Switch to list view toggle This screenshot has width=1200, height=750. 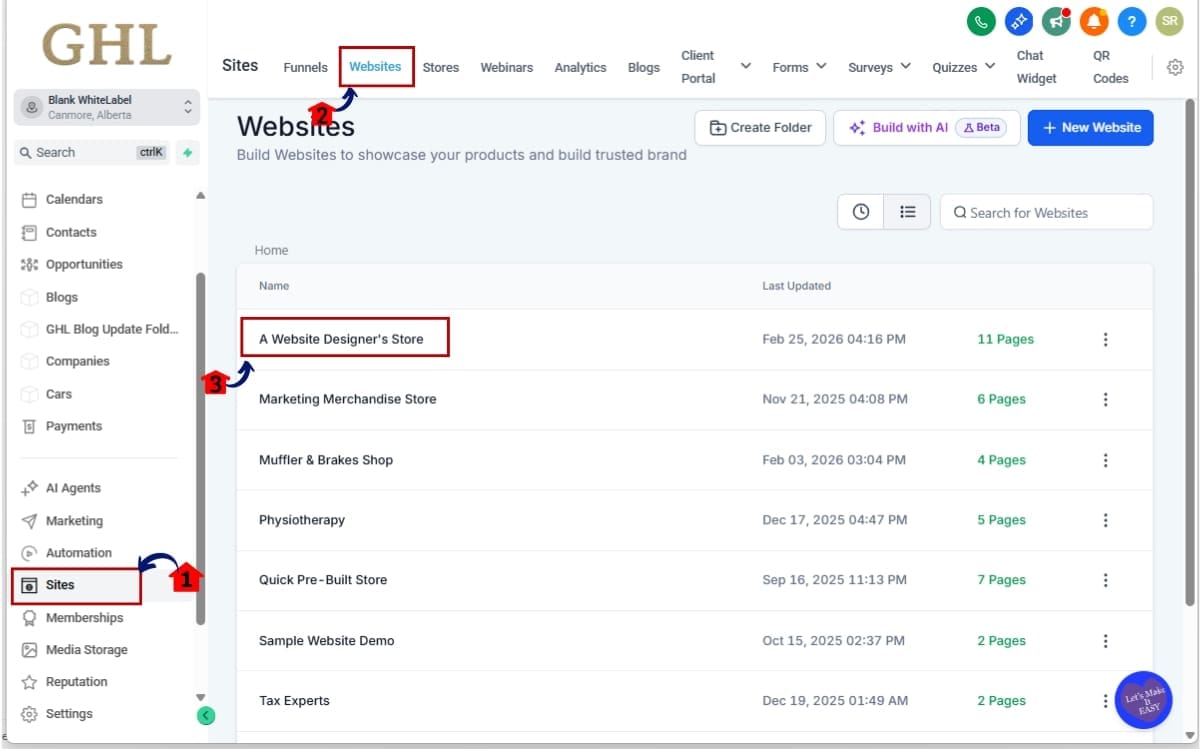[x=907, y=212]
